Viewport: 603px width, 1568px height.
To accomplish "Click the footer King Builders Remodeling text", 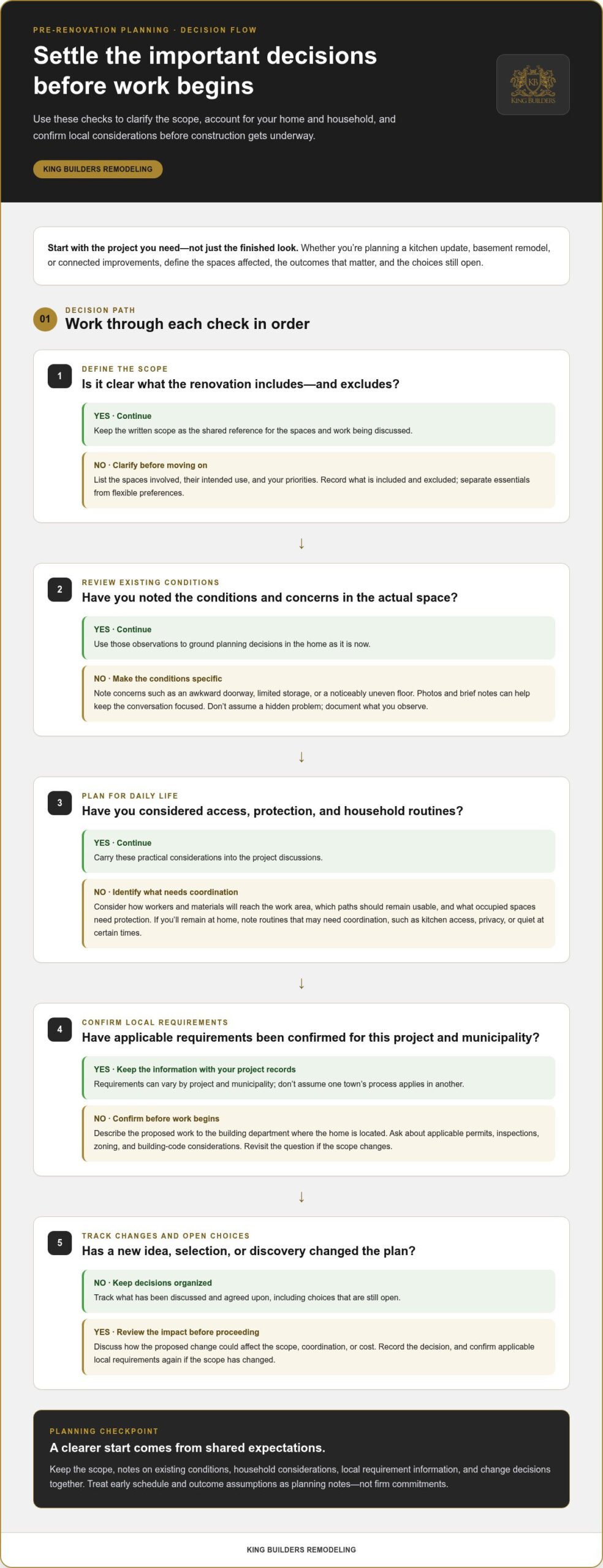I will (x=301, y=1550).
